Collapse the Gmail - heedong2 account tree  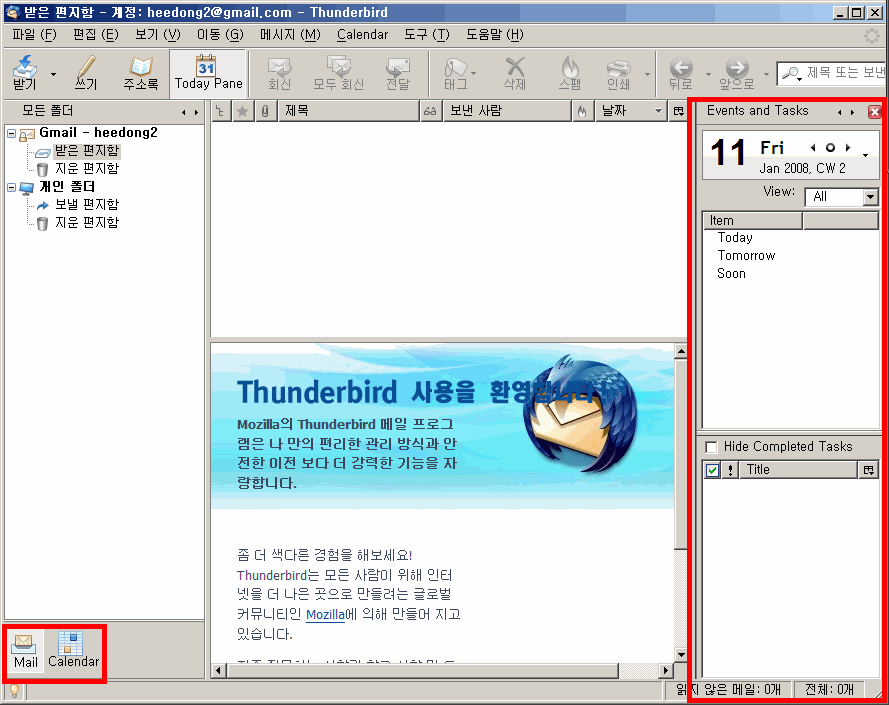pos(11,133)
